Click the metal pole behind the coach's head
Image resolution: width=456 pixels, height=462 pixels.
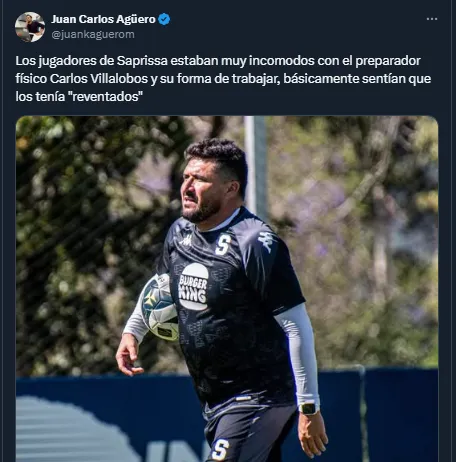click(x=255, y=165)
